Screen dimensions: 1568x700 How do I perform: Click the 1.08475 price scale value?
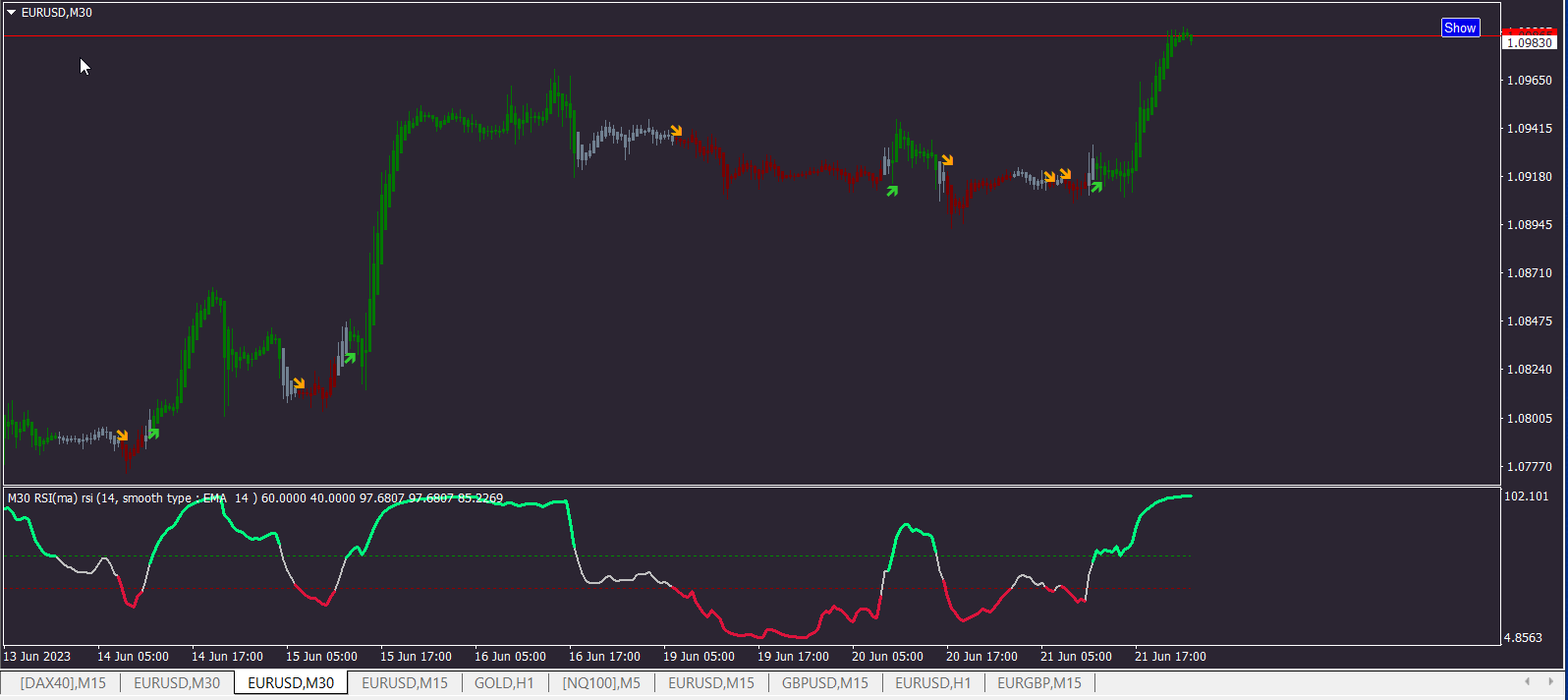[x=1530, y=321]
